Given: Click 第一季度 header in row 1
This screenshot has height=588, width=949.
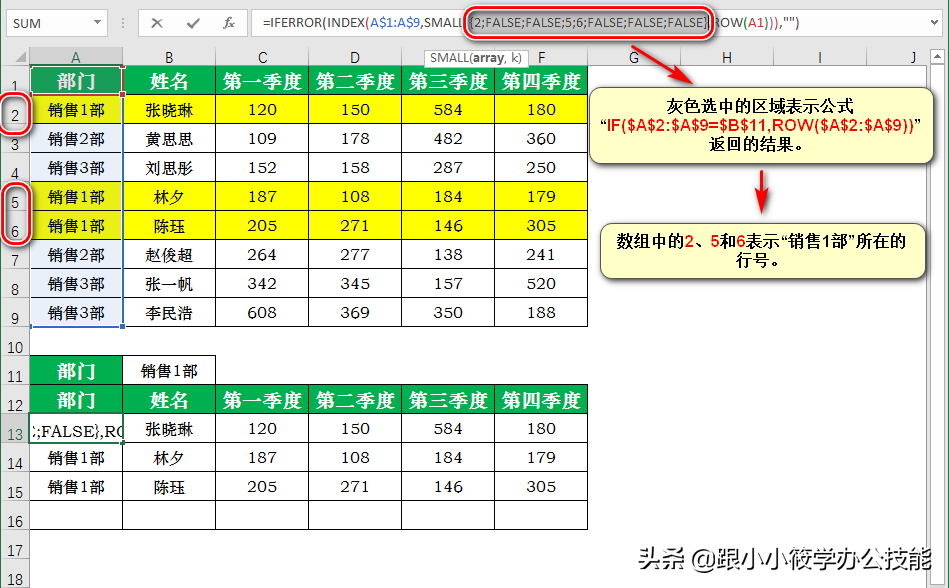Looking at the screenshot, I should (x=262, y=80).
